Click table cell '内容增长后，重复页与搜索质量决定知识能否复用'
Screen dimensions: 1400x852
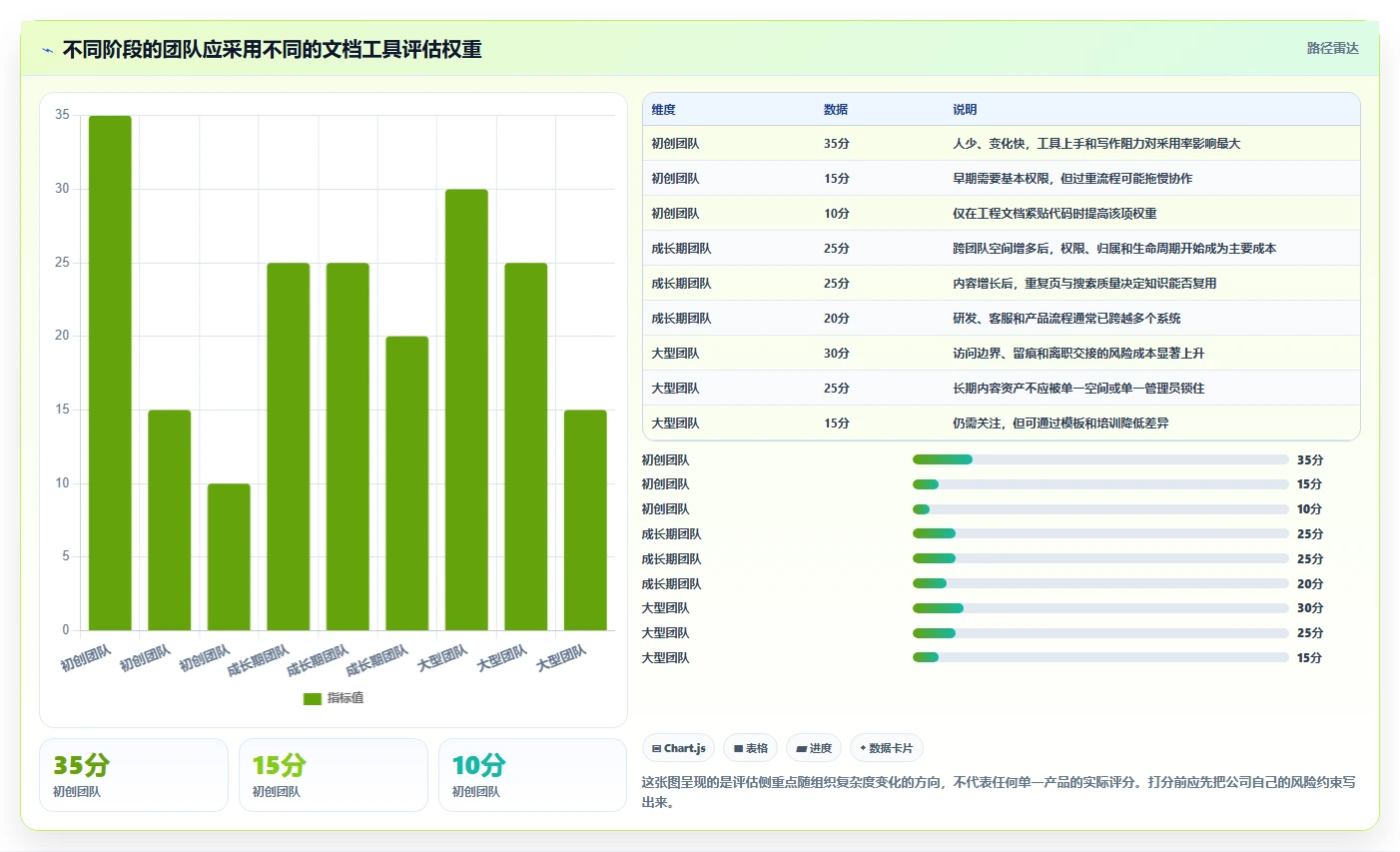pyautogui.click(x=1084, y=284)
